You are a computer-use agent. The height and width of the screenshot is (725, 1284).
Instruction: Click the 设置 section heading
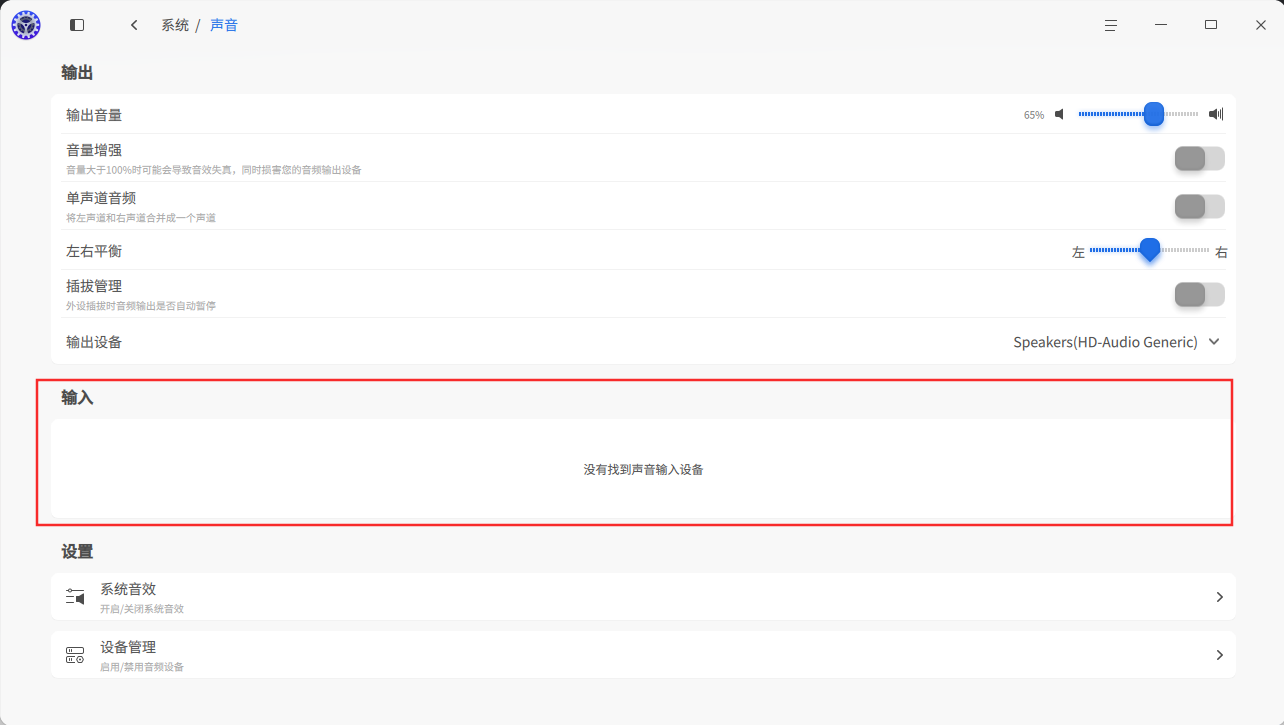click(x=77, y=551)
